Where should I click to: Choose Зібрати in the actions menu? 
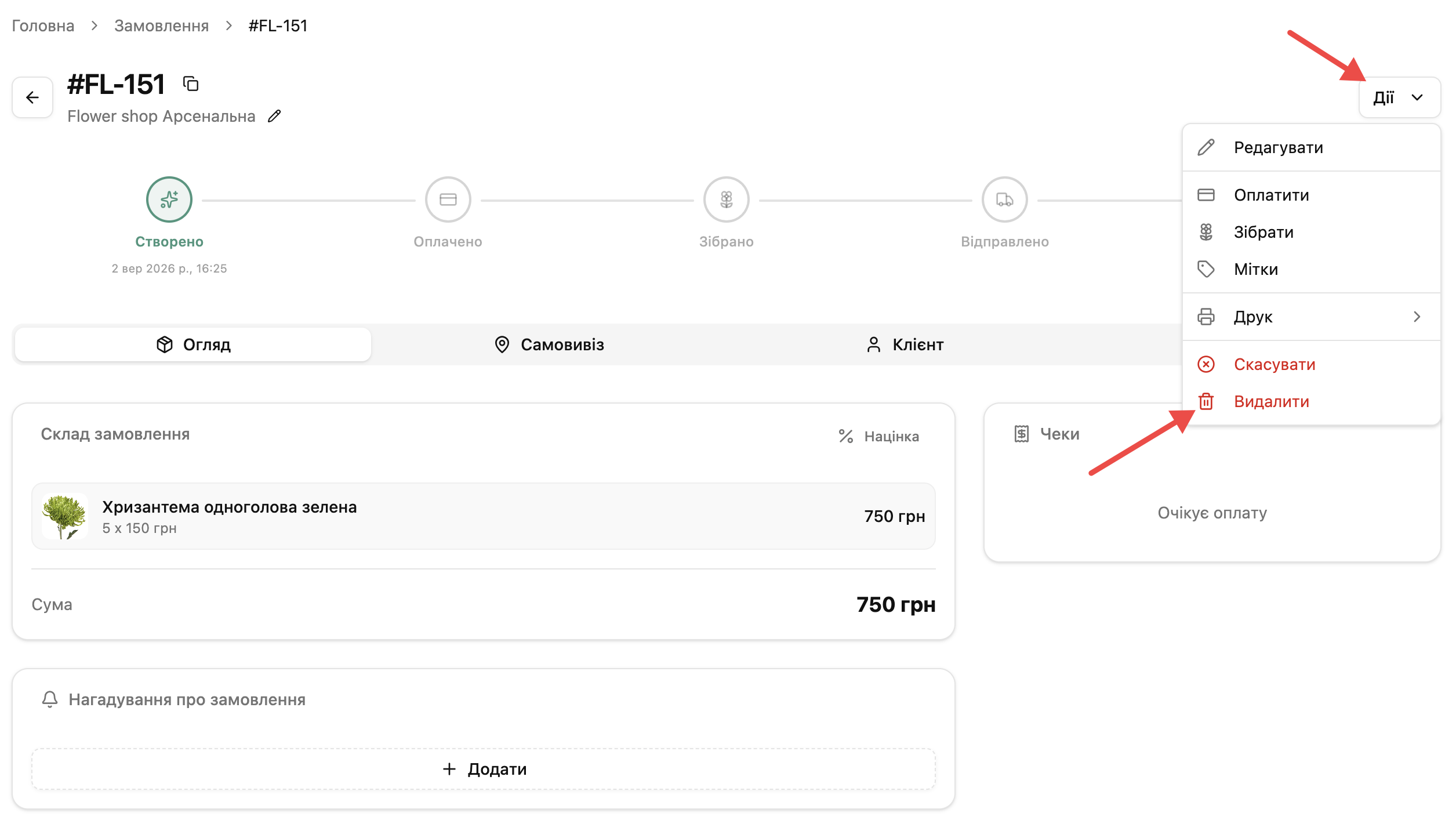[1312, 232]
